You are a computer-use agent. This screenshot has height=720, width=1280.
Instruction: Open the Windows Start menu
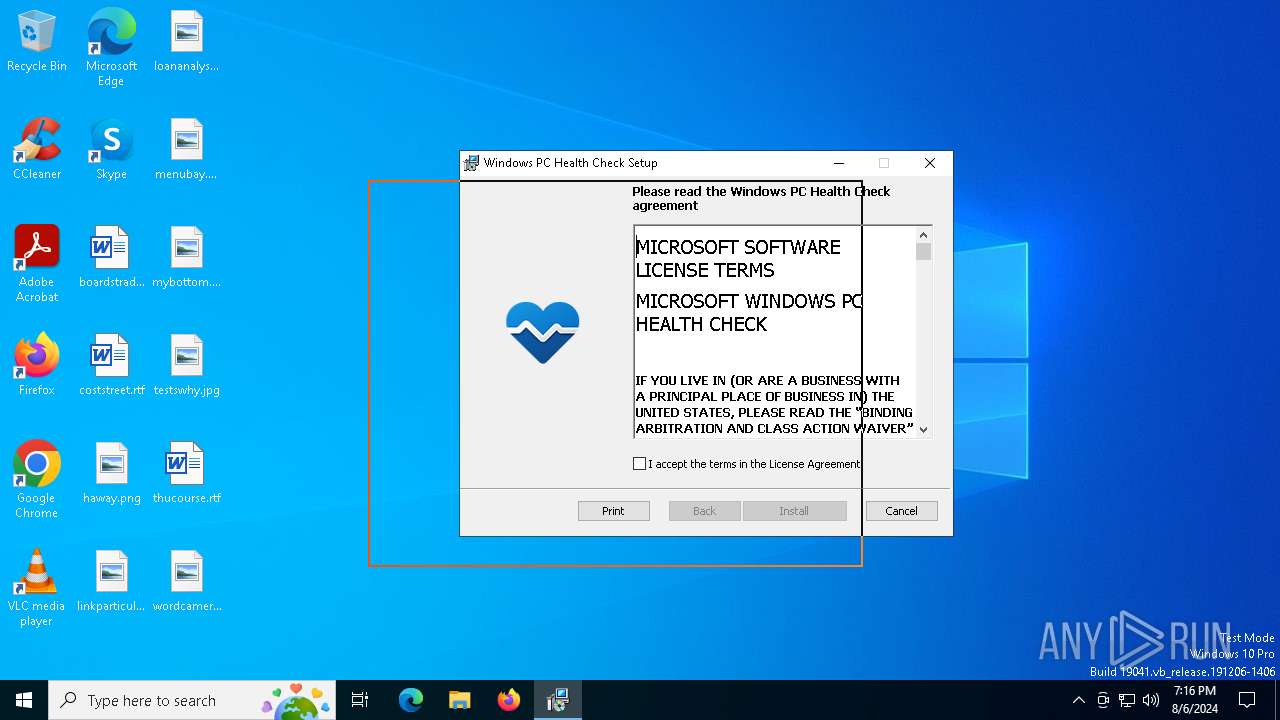tap(24, 700)
